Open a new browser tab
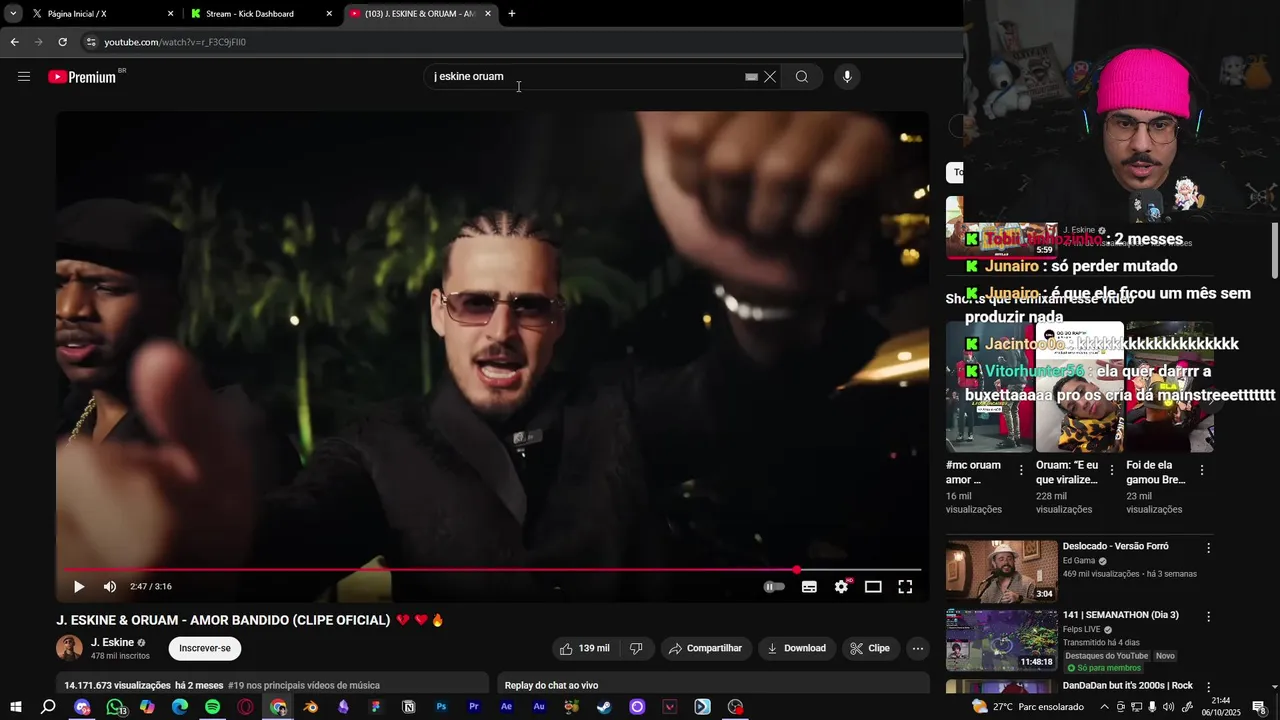The width and height of the screenshot is (1280, 720). (x=512, y=14)
